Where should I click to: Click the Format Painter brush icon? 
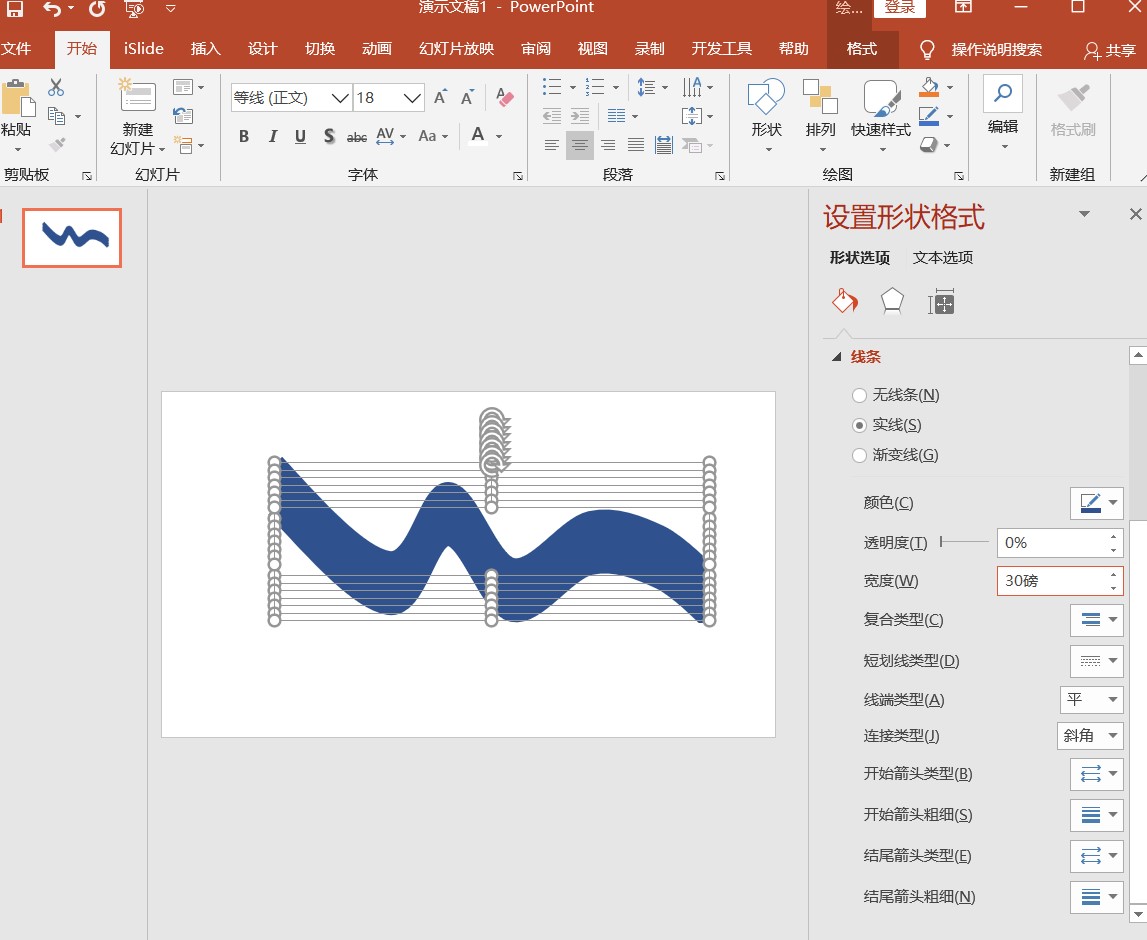click(x=57, y=145)
